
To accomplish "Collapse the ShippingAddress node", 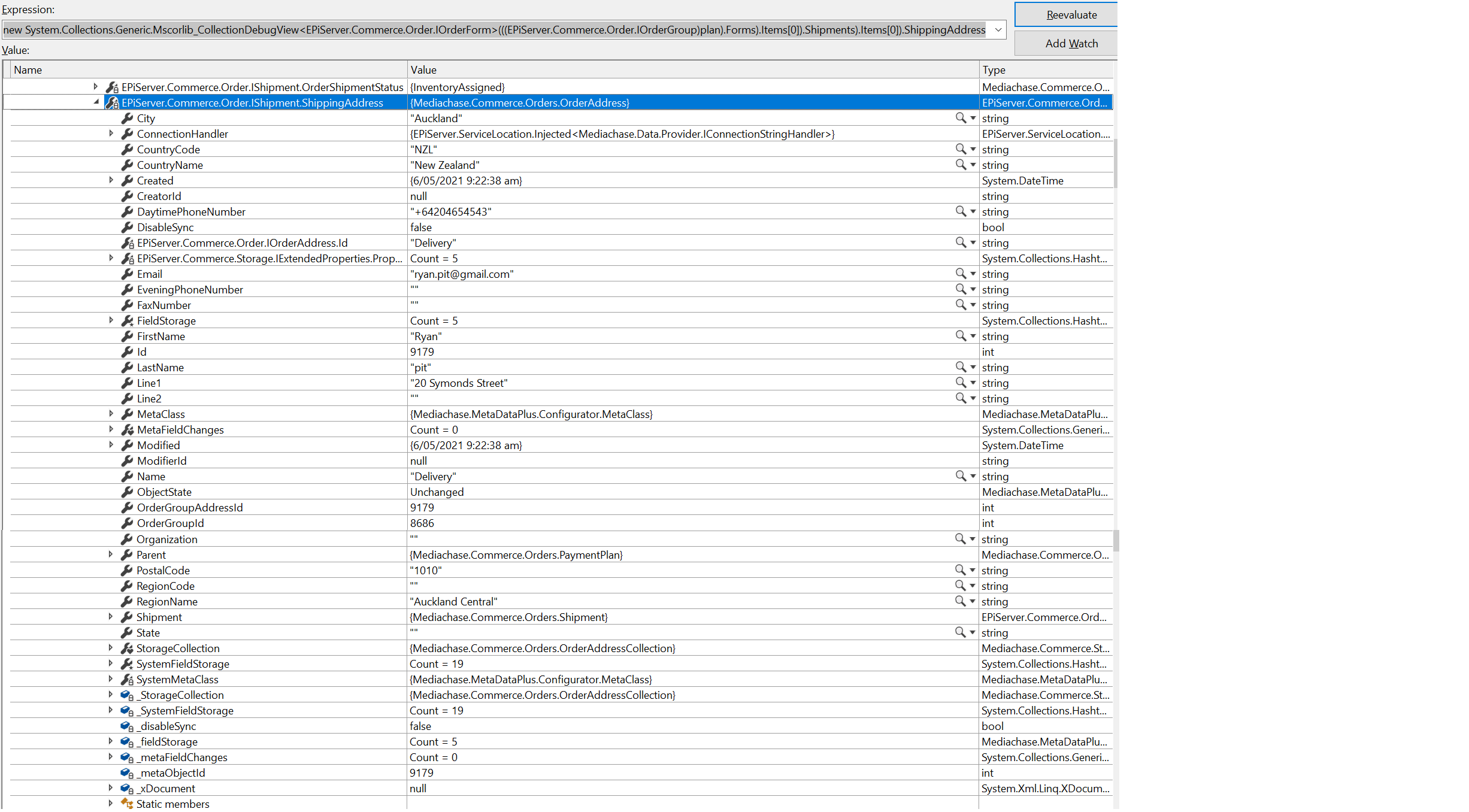I will point(96,102).
